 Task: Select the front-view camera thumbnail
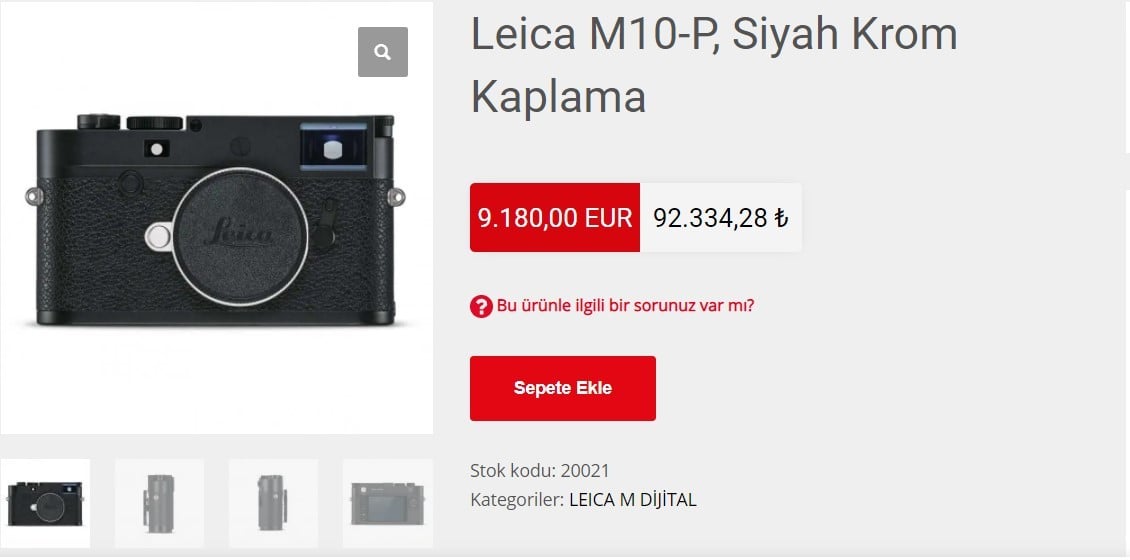pos(45,503)
